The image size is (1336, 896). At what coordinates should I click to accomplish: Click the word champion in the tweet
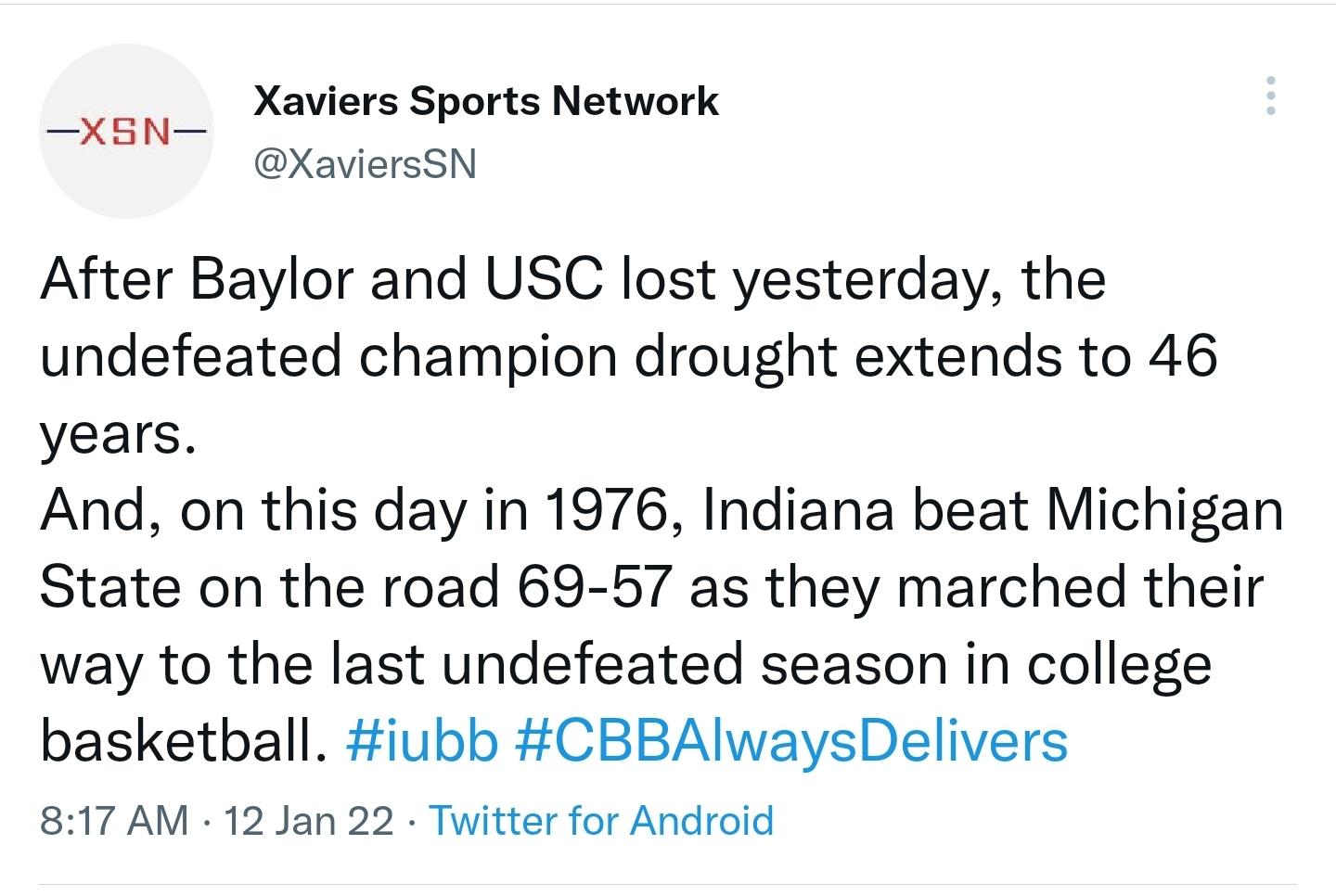coord(488,356)
